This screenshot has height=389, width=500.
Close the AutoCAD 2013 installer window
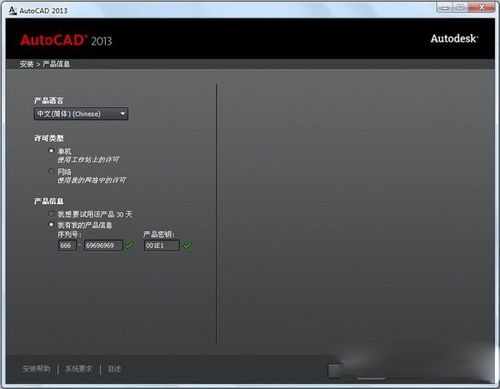(481, 7)
